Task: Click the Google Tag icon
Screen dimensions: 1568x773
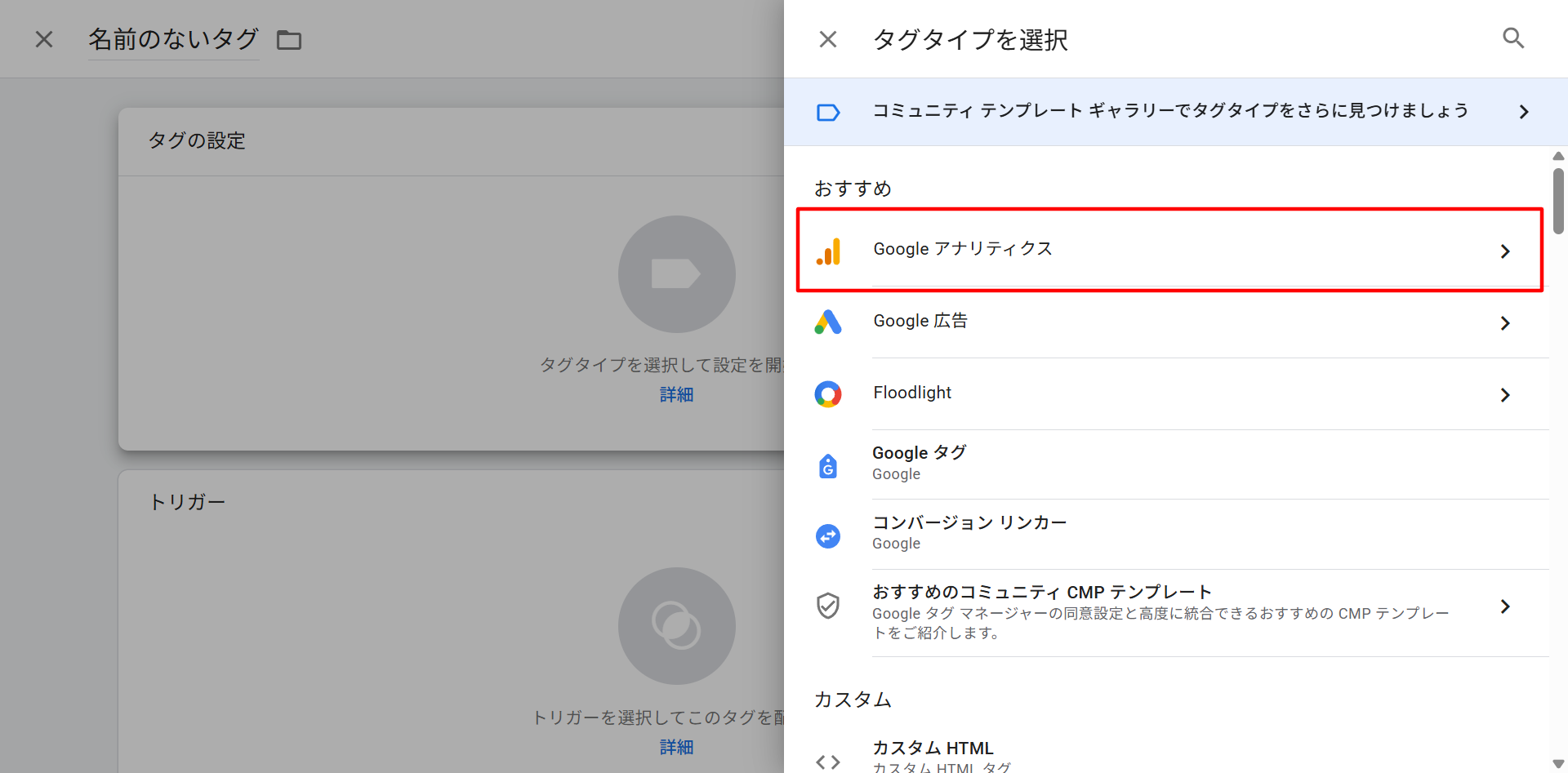Action: tap(828, 465)
